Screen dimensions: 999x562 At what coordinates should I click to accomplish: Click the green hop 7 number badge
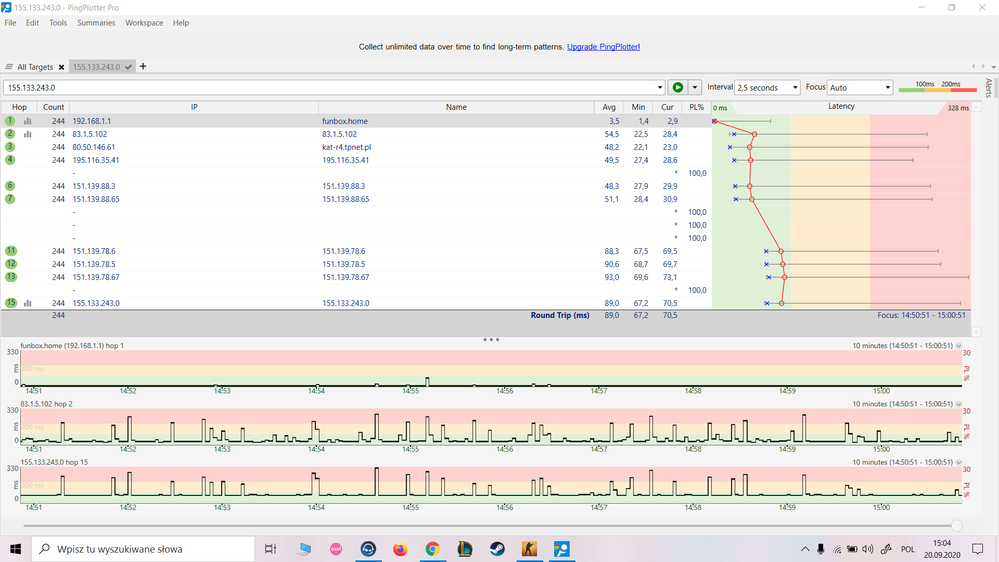(10, 199)
